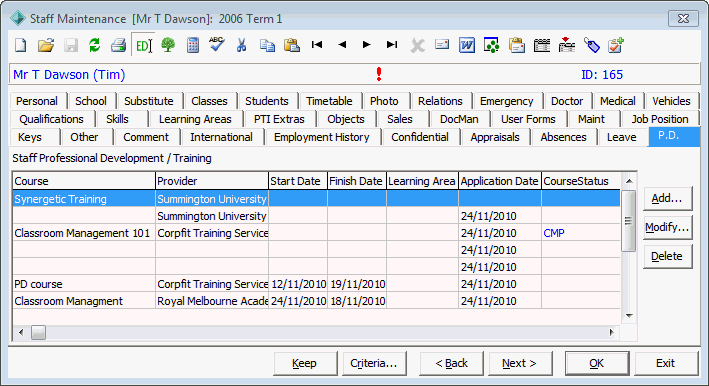Click the Add... button
This screenshot has height=386, width=709.
pos(667,198)
